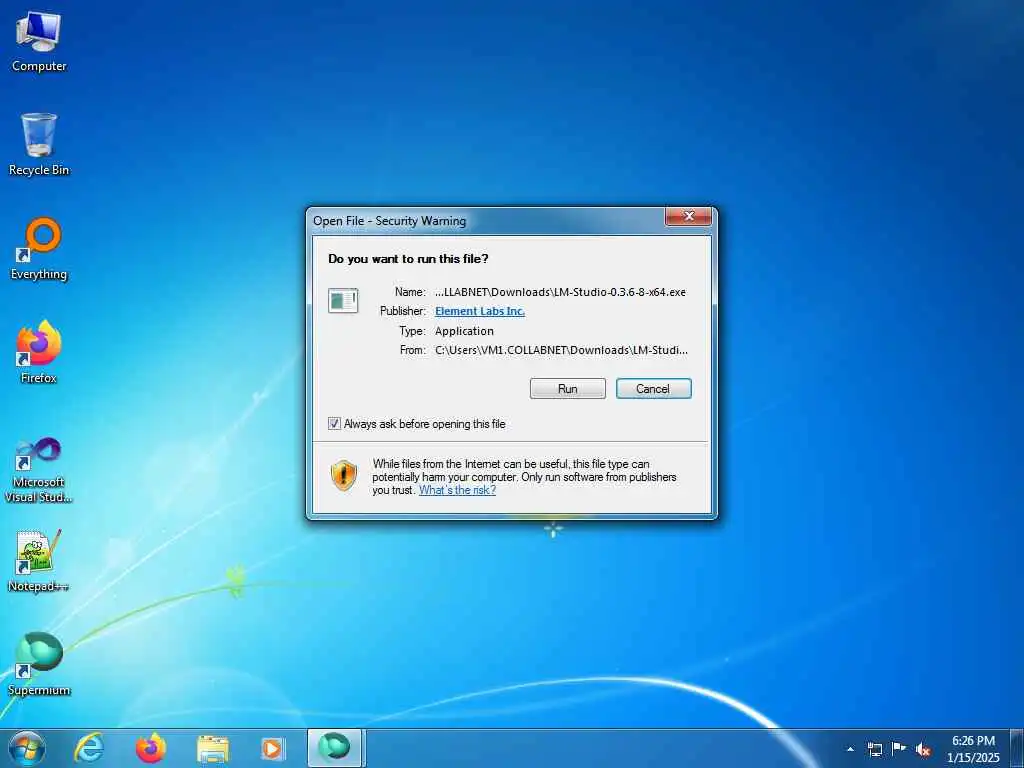Viewport: 1024px width, 768px height.
Task: Open the network status tray icon
Action: tap(875, 749)
